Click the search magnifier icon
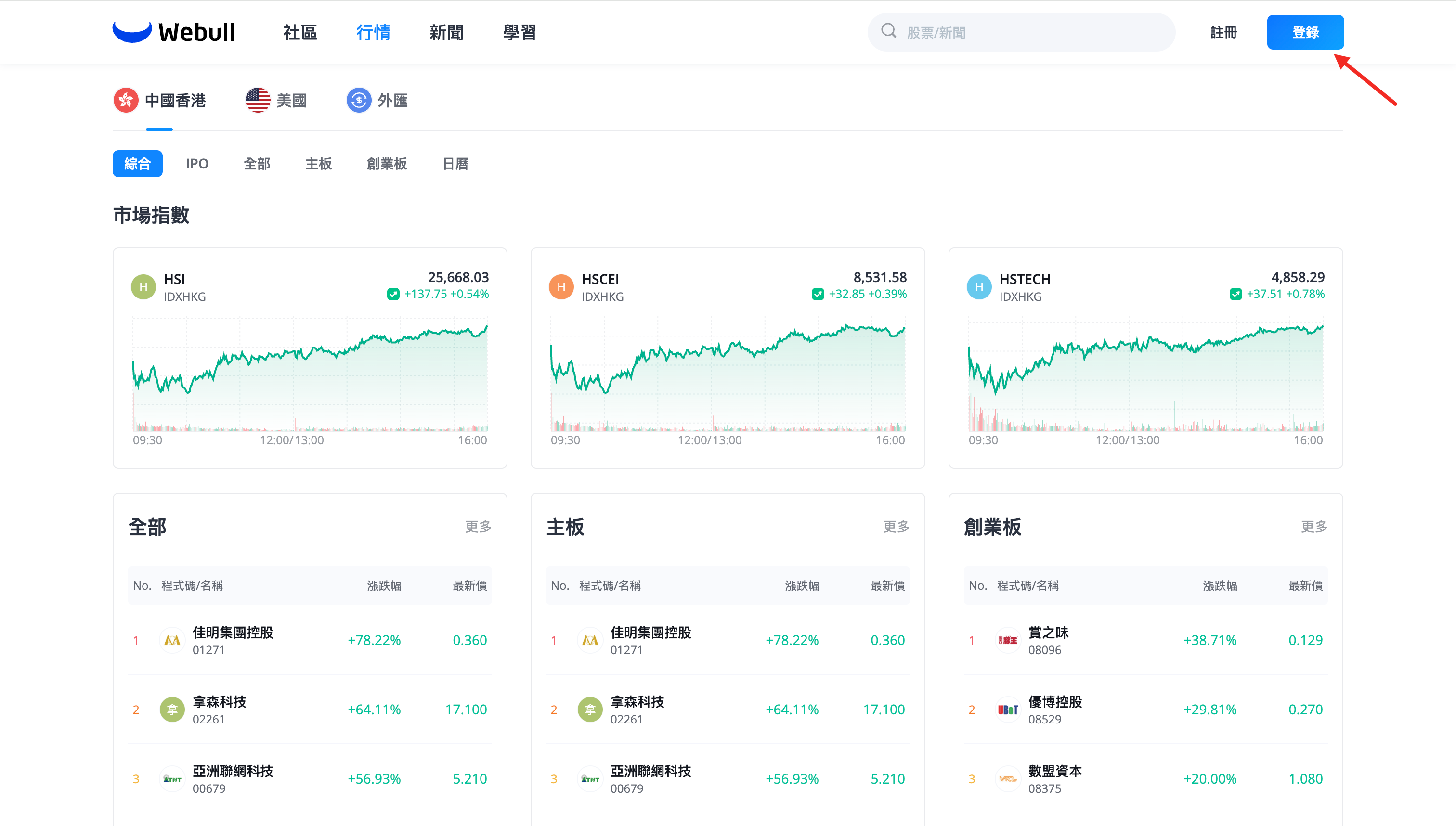The height and width of the screenshot is (826, 1456). 889,31
